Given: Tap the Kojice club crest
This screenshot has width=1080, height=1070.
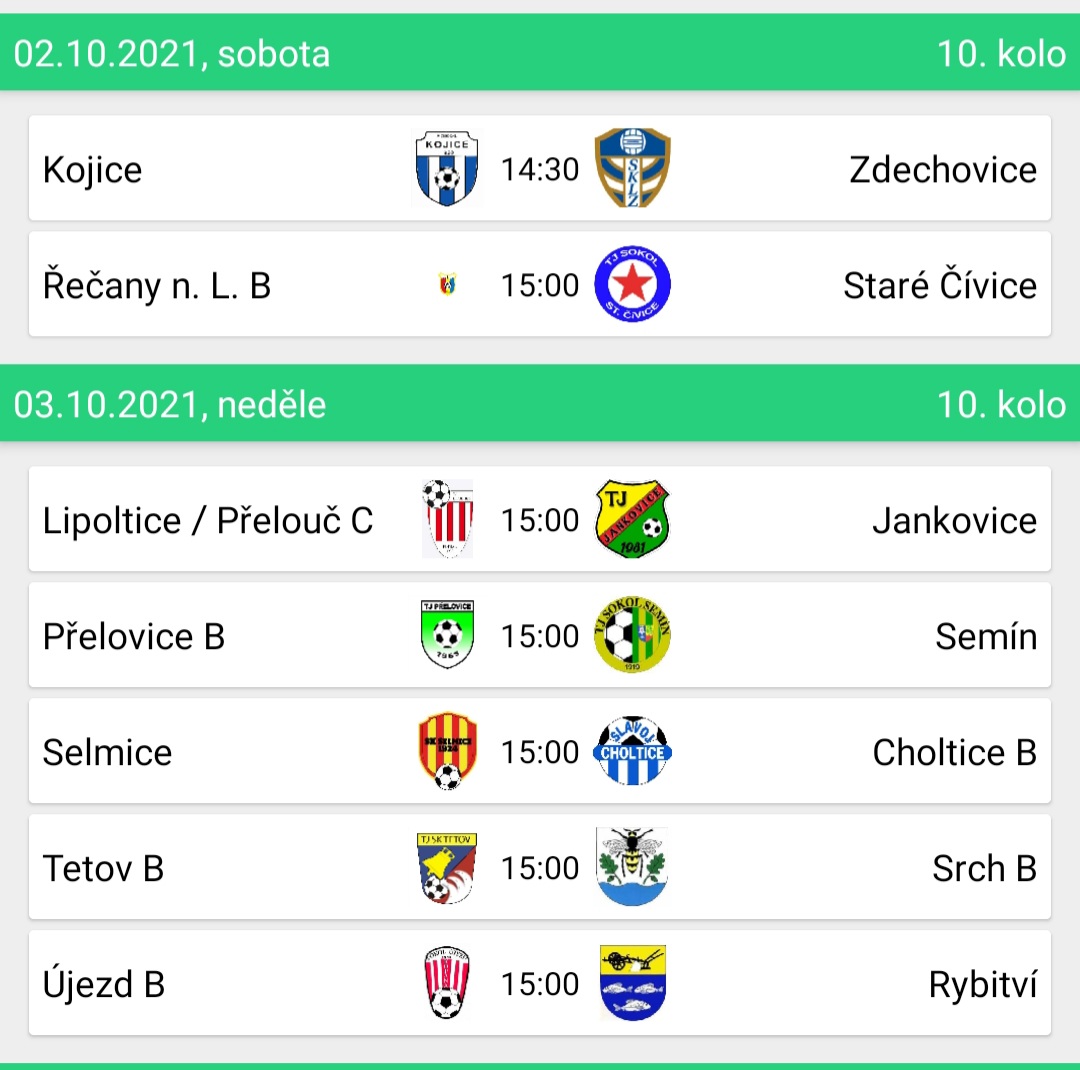Looking at the screenshot, I should (447, 169).
